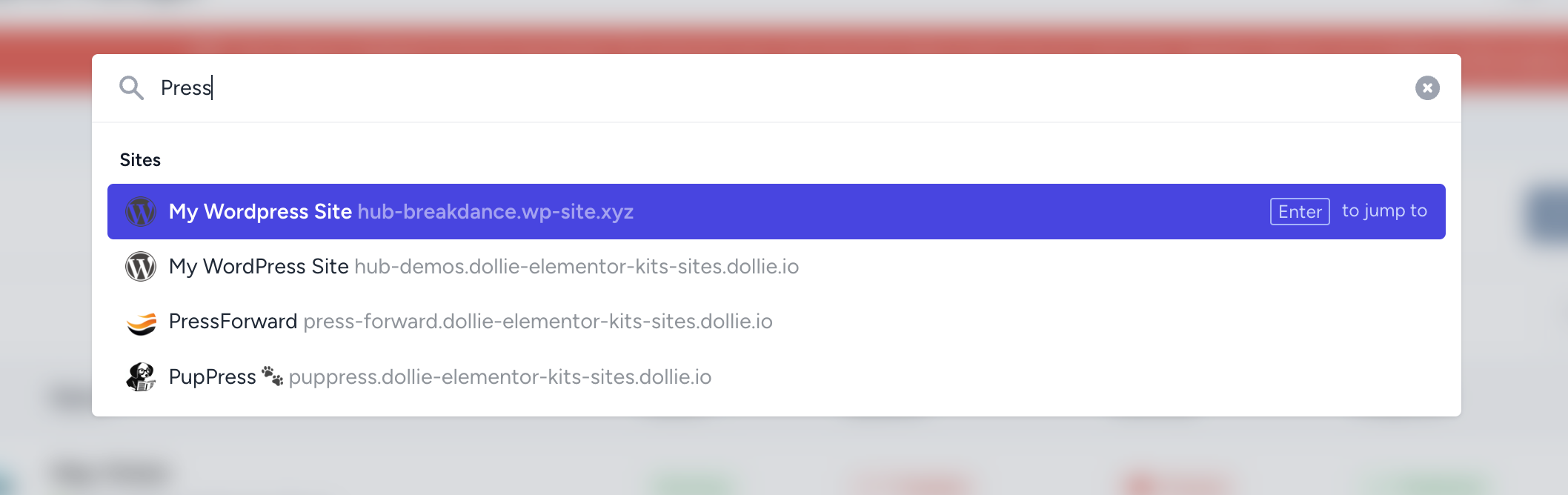Click the press-forward.dollie-elementor-kits-sites.dollie.io URL
Viewport: 1568px width, 495px height.
[x=538, y=322]
